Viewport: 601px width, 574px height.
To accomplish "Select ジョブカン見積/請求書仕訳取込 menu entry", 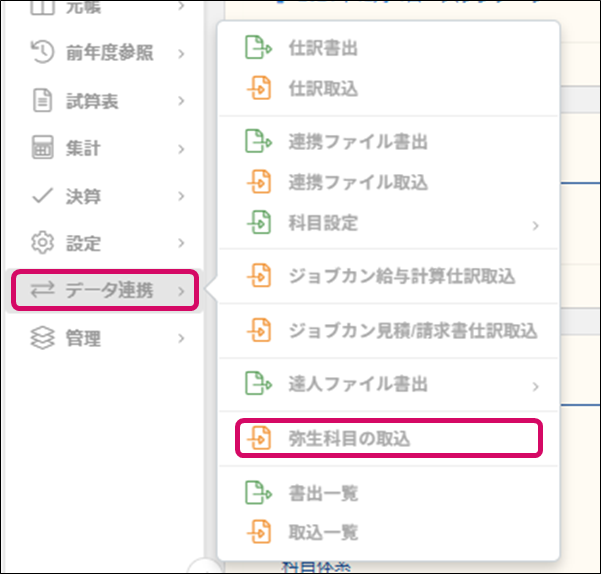I will pos(412,330).
